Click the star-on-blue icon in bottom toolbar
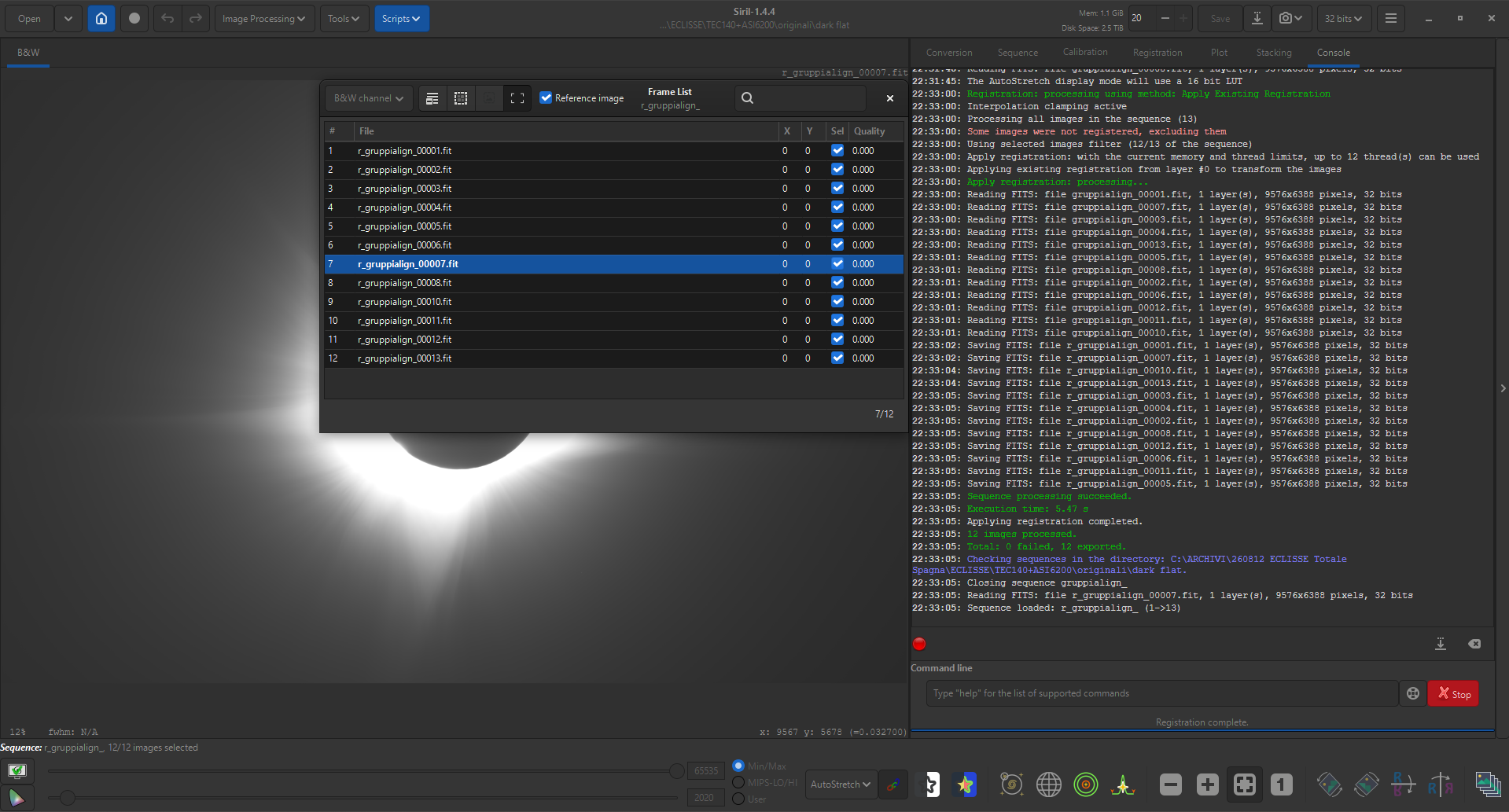Viewport: 1509px width, 812px height. 965,784
